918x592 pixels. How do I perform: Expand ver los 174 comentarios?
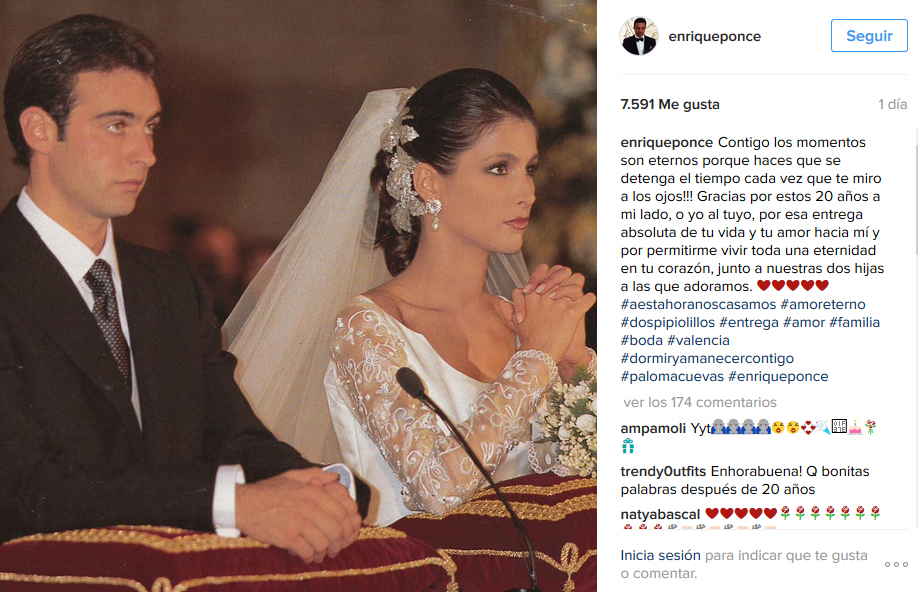point(700,402)
